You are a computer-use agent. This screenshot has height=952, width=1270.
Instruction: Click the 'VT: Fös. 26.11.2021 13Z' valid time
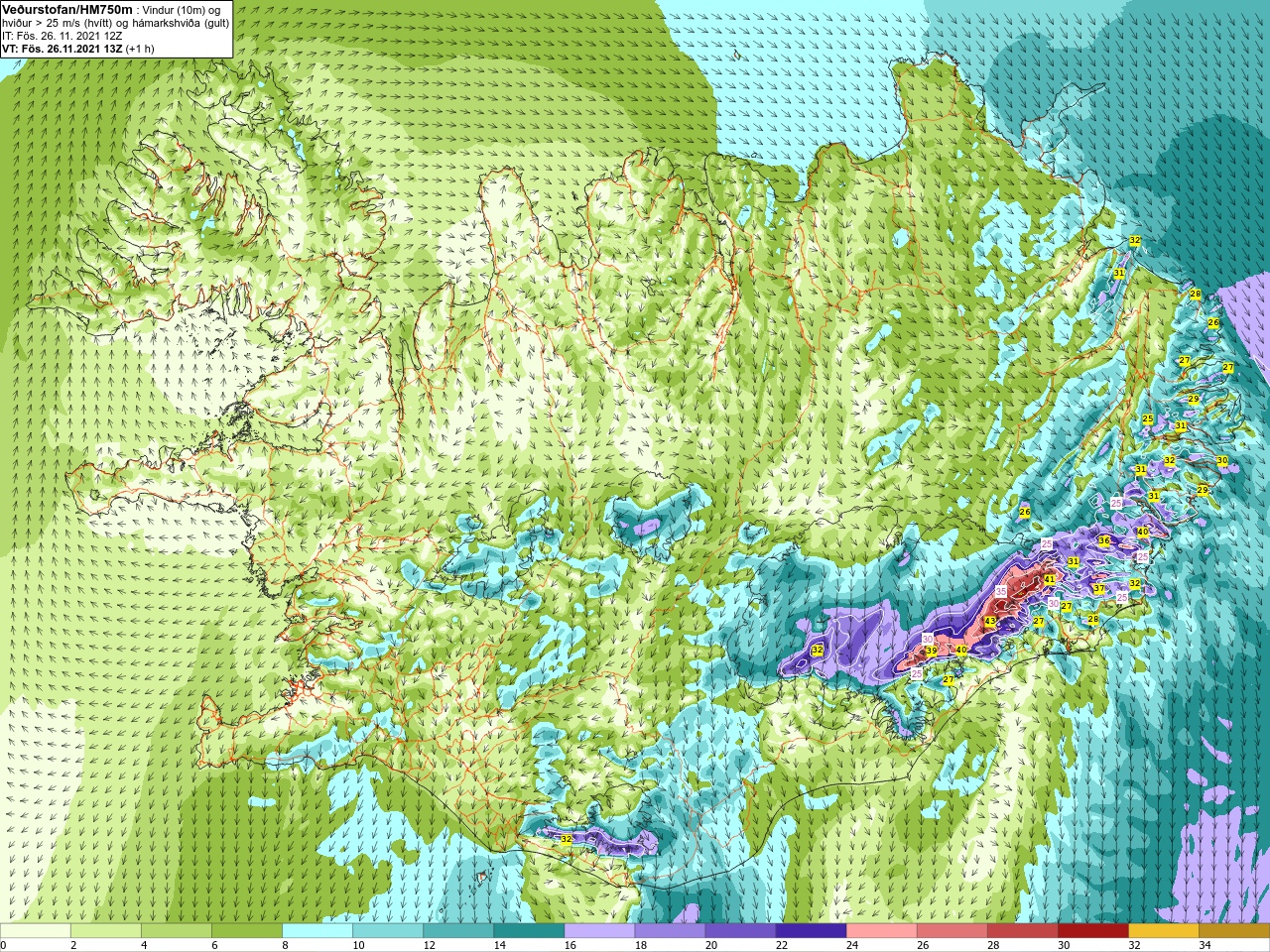(62, 48)
